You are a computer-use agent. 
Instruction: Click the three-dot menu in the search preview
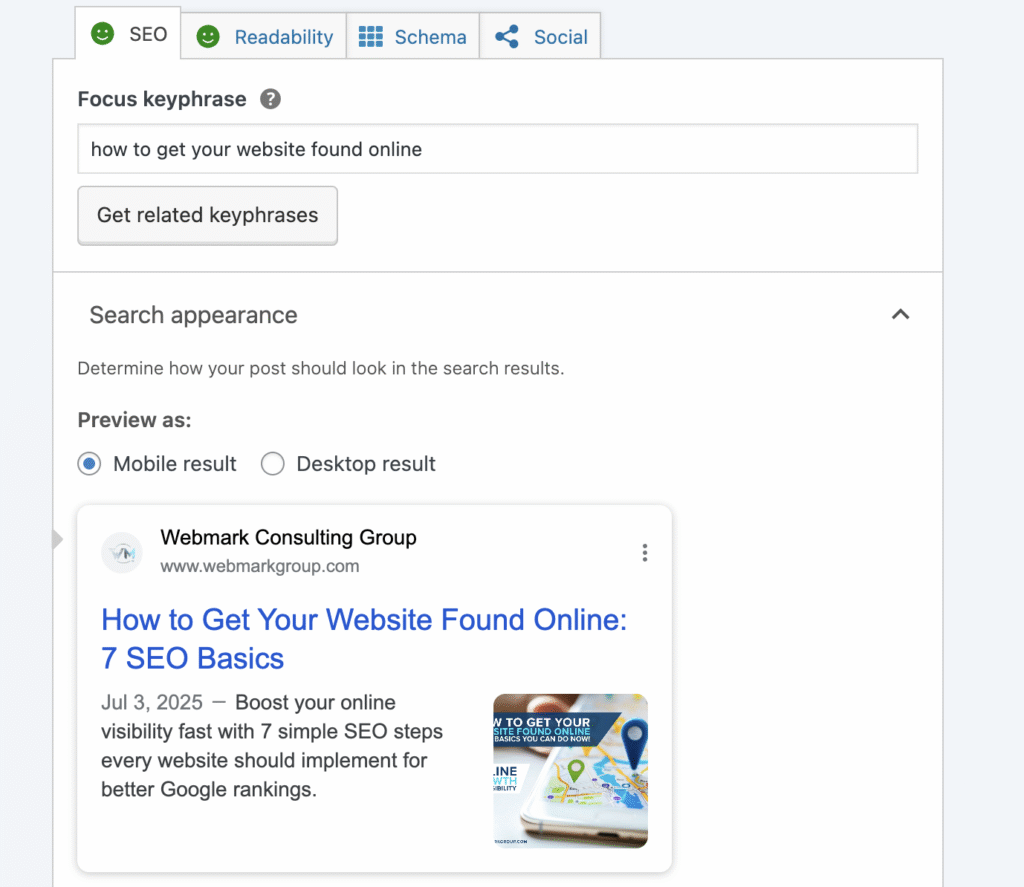(645, 552)
